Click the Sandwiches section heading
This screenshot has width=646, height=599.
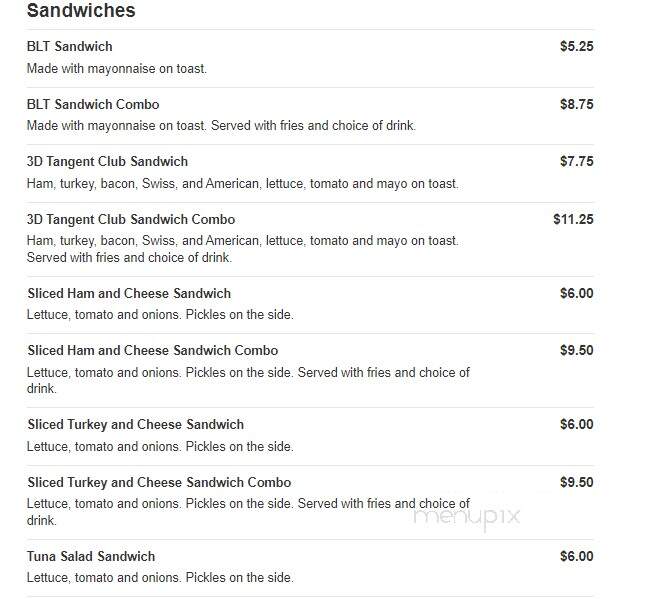click(81, 11)
